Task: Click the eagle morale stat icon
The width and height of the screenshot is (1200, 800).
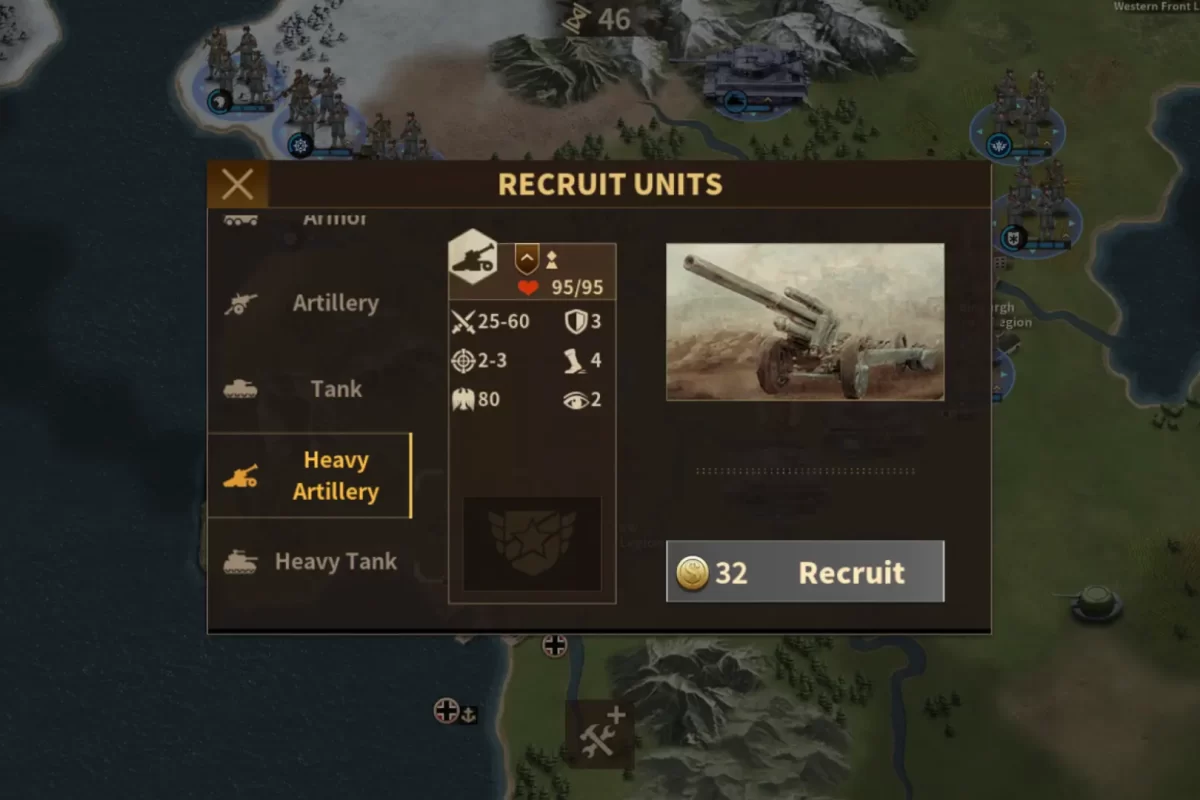Action: (463, 399)
